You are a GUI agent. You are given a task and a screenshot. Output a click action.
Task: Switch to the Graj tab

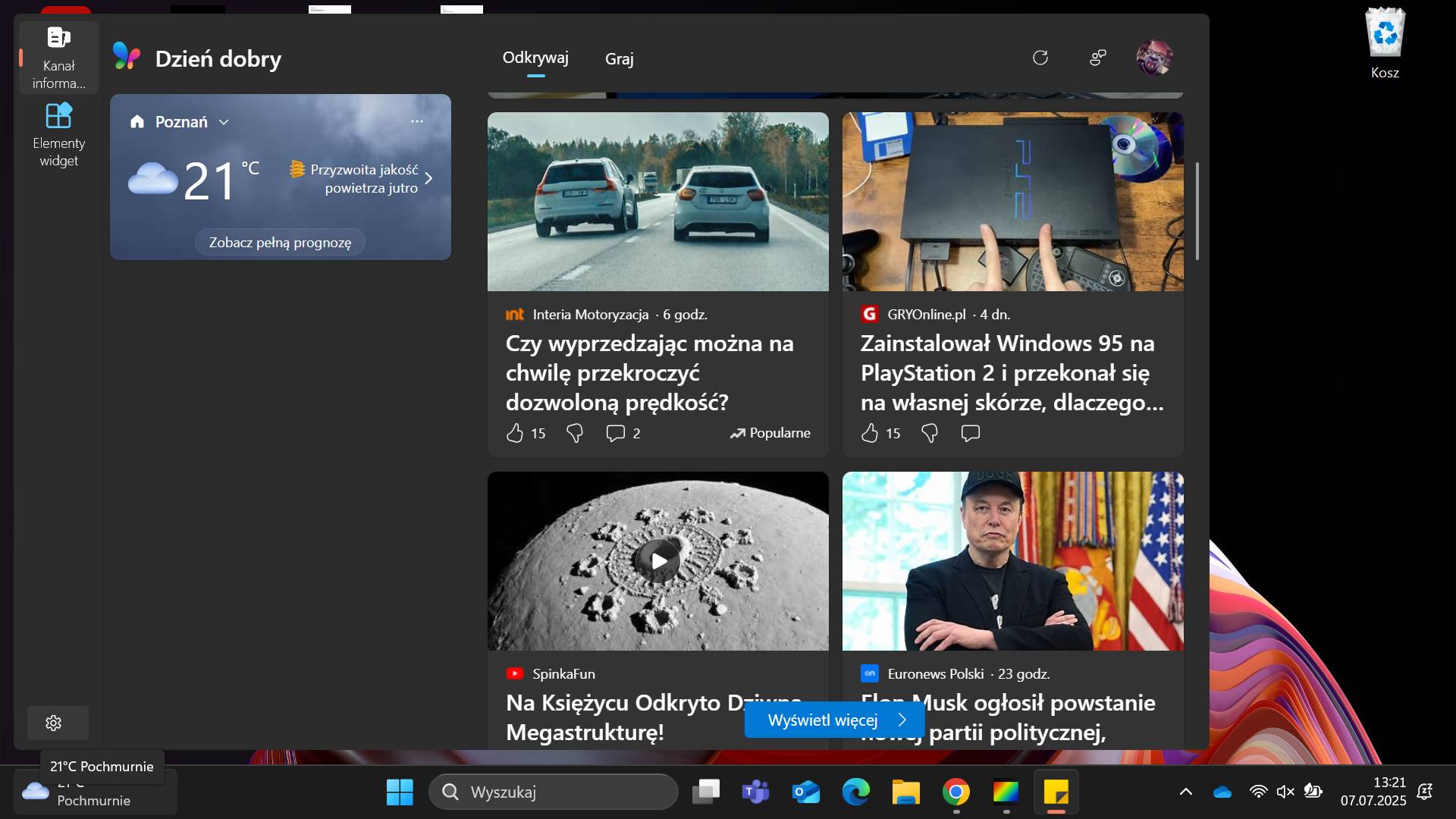(x=619, y=58)
